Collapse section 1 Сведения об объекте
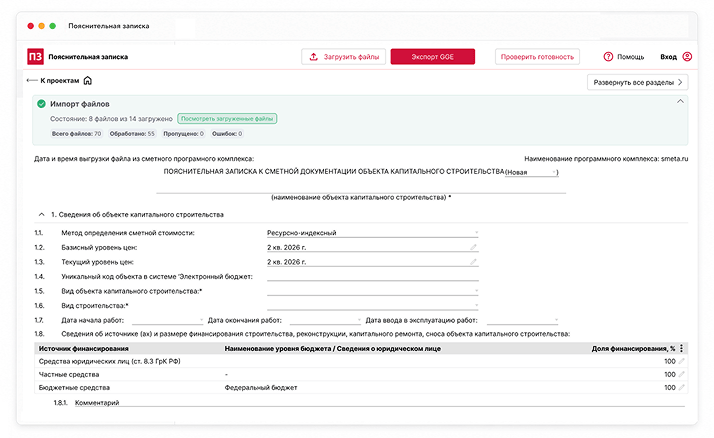 (41, 214)
